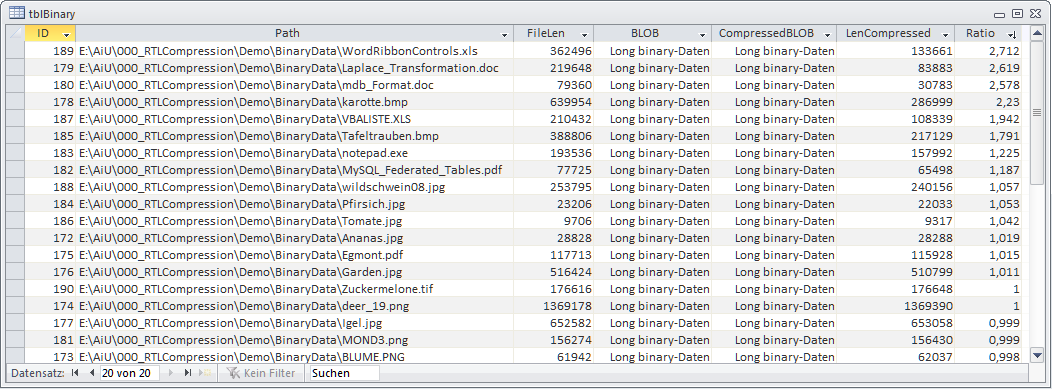
Task: Select the row selector for ID 189
Action: (15, 51)
